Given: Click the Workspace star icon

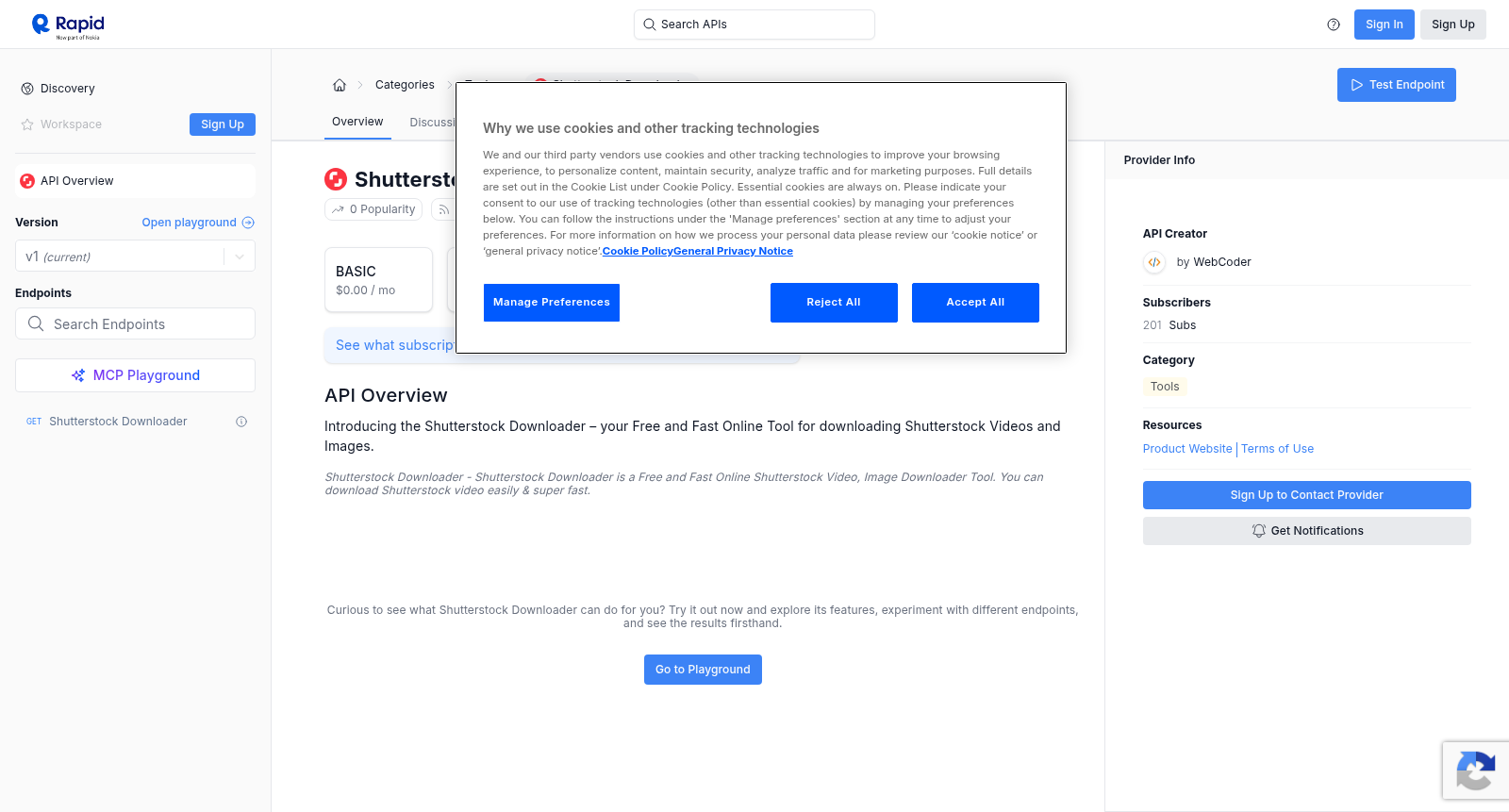Looking at the screenshot, I should coord(27,124).
